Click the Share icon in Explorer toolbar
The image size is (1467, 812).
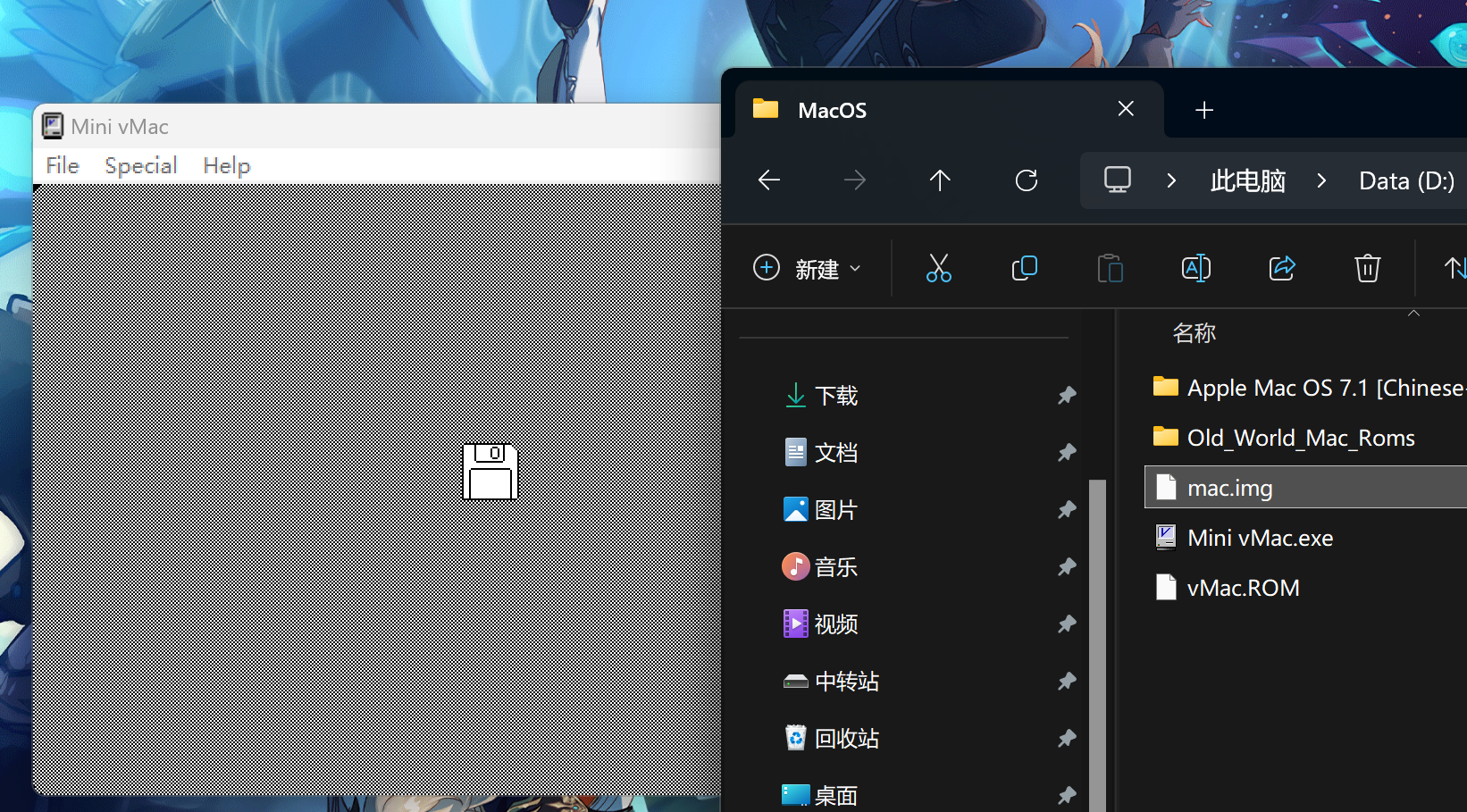pos(1282,268)
